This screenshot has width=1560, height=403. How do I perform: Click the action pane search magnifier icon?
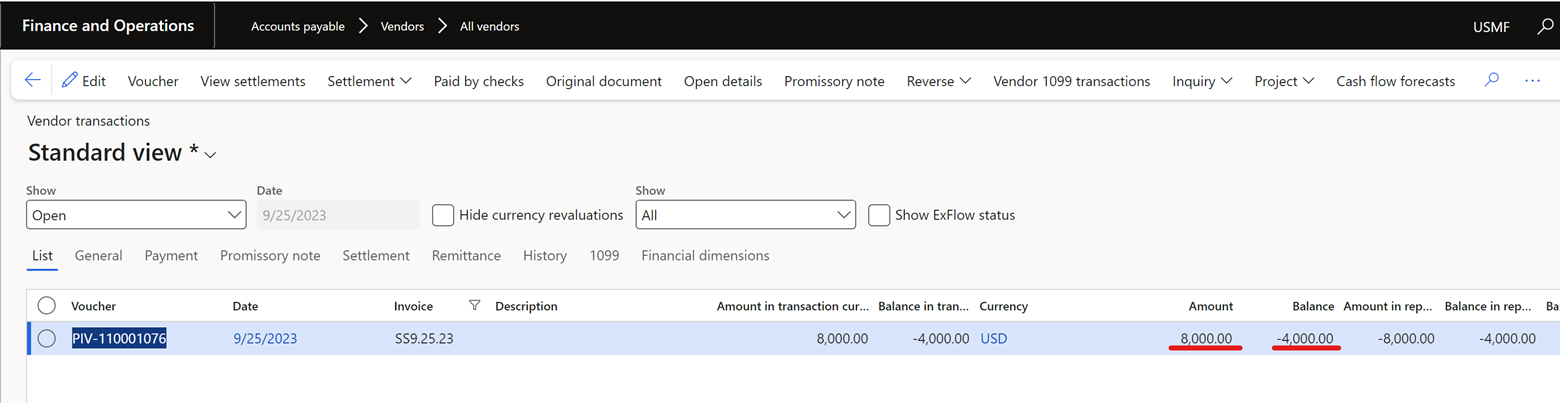(x=1492, y=81)
